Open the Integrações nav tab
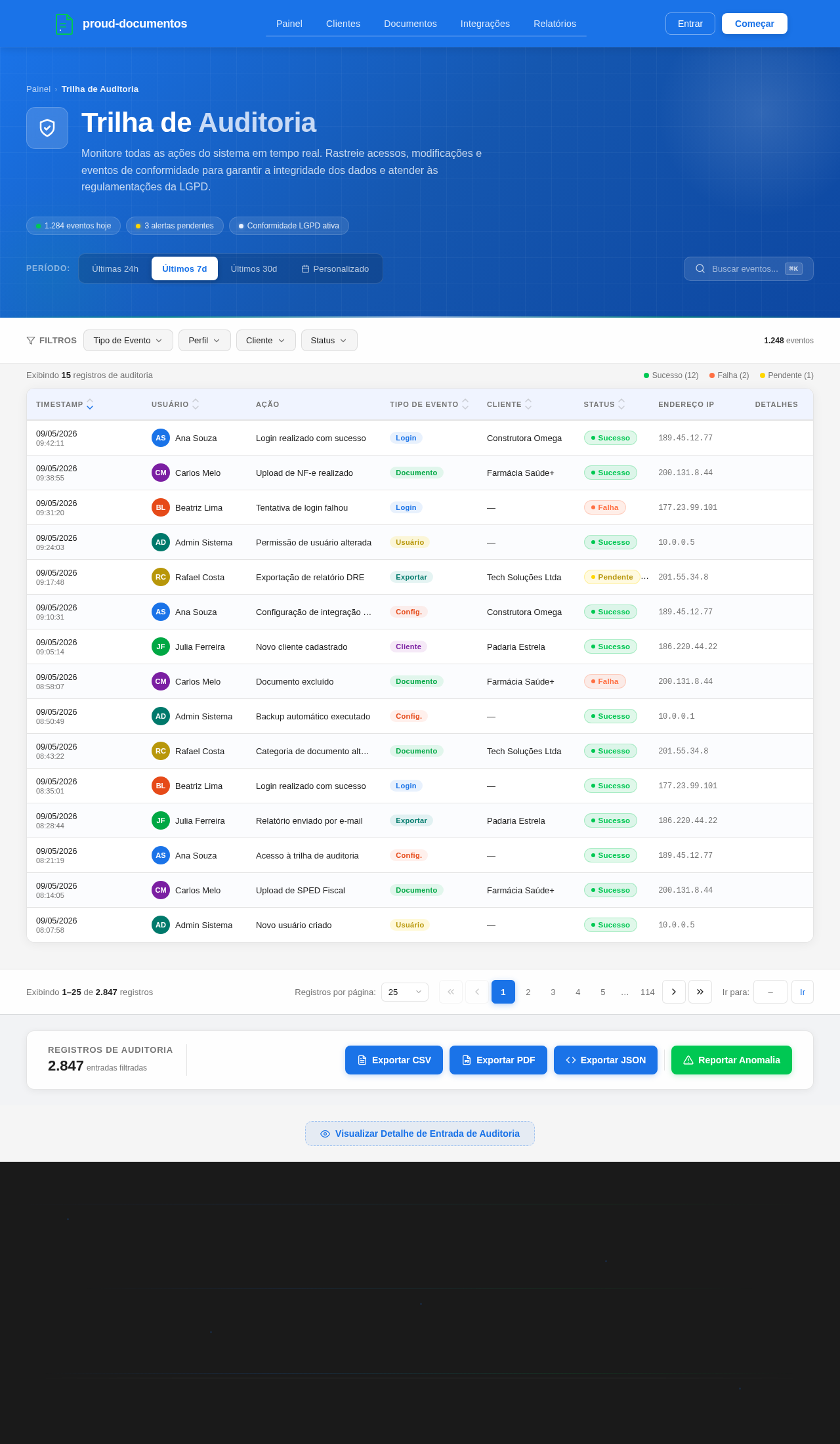The image size is (840, 1444). pyautogui.click(x=485, y=24)
